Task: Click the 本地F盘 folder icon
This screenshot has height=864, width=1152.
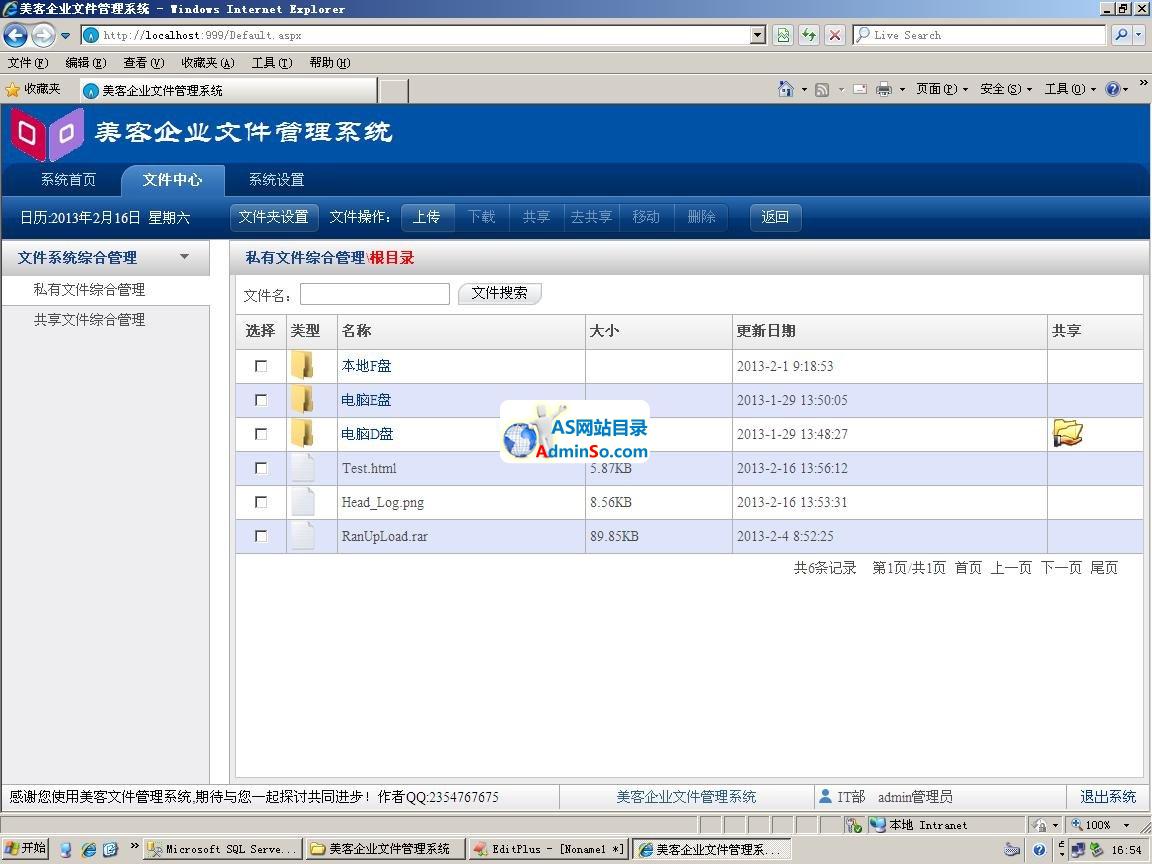Action: pos(302,365)
